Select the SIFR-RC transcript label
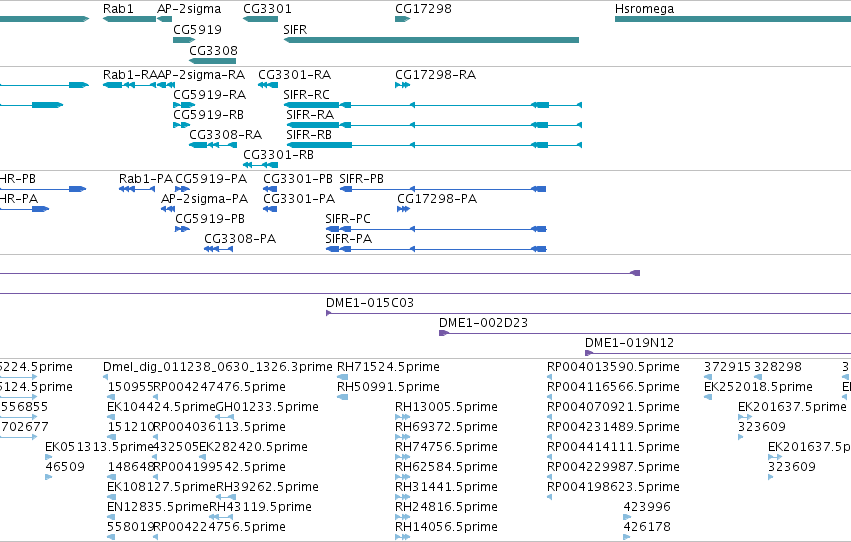Viewport: 851px width, 542px height. pos(306,95)
